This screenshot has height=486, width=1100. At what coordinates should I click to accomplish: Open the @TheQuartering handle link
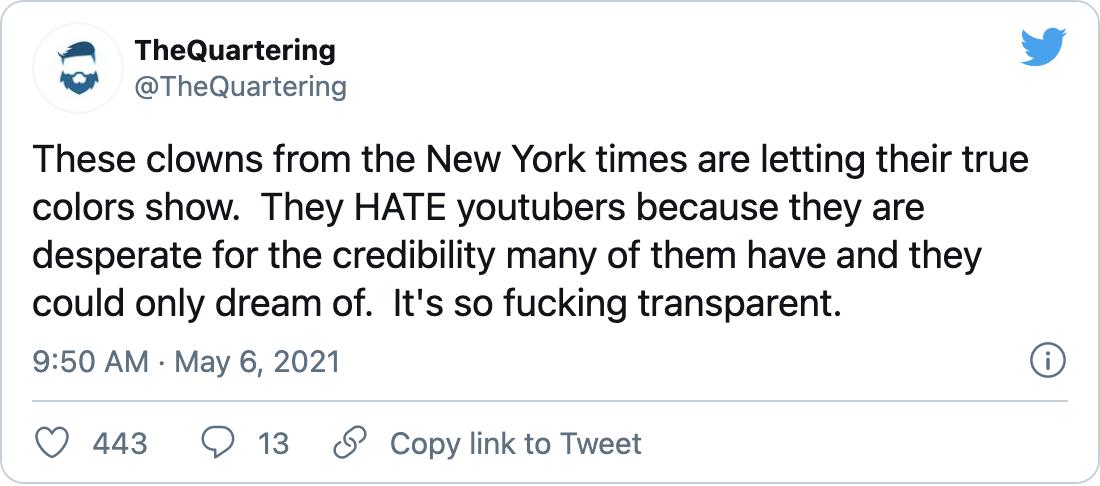[240, 87]
